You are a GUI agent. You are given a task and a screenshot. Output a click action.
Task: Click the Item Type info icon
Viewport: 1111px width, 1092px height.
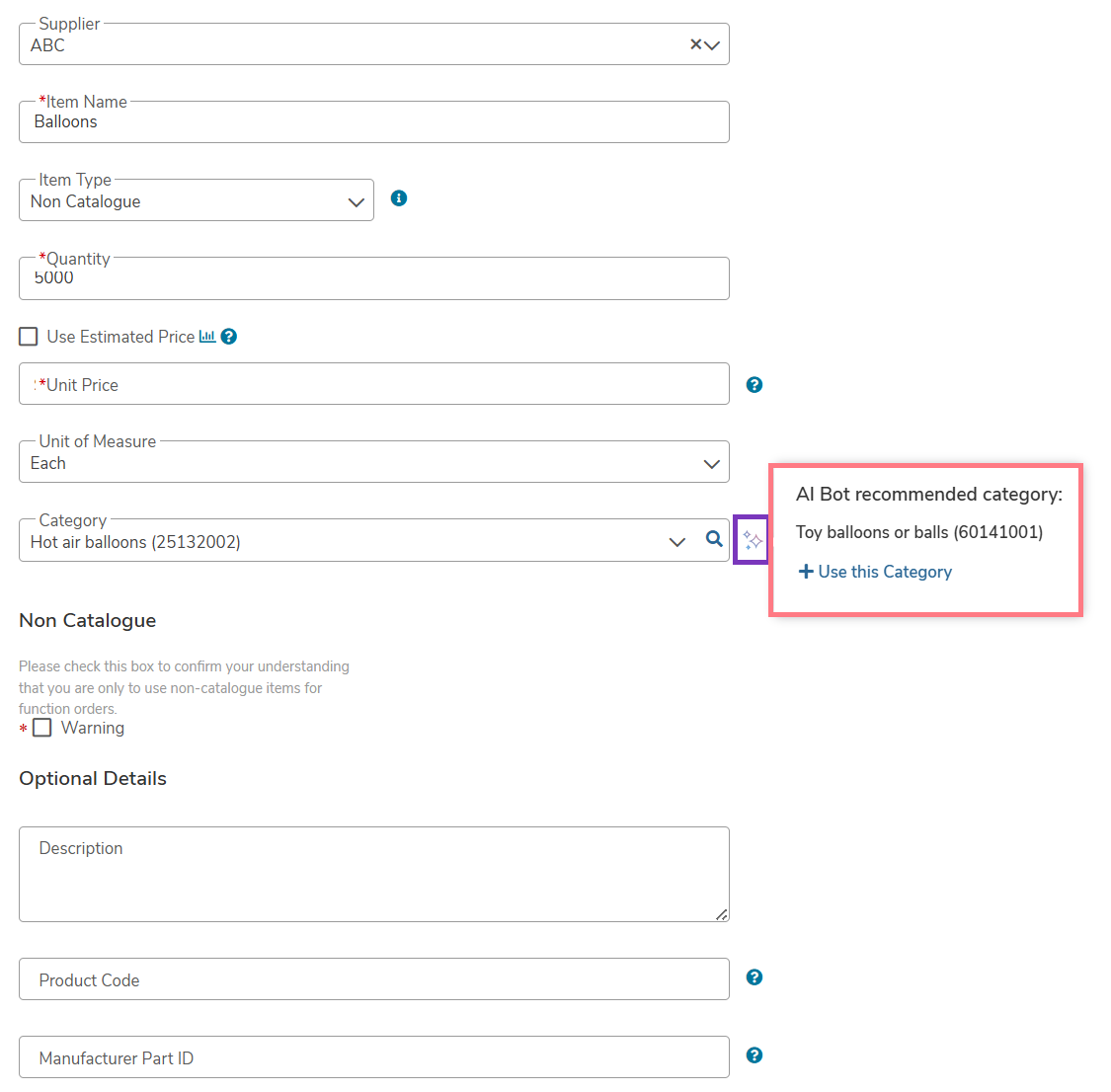pyautogui.click(x=399, y=198)
